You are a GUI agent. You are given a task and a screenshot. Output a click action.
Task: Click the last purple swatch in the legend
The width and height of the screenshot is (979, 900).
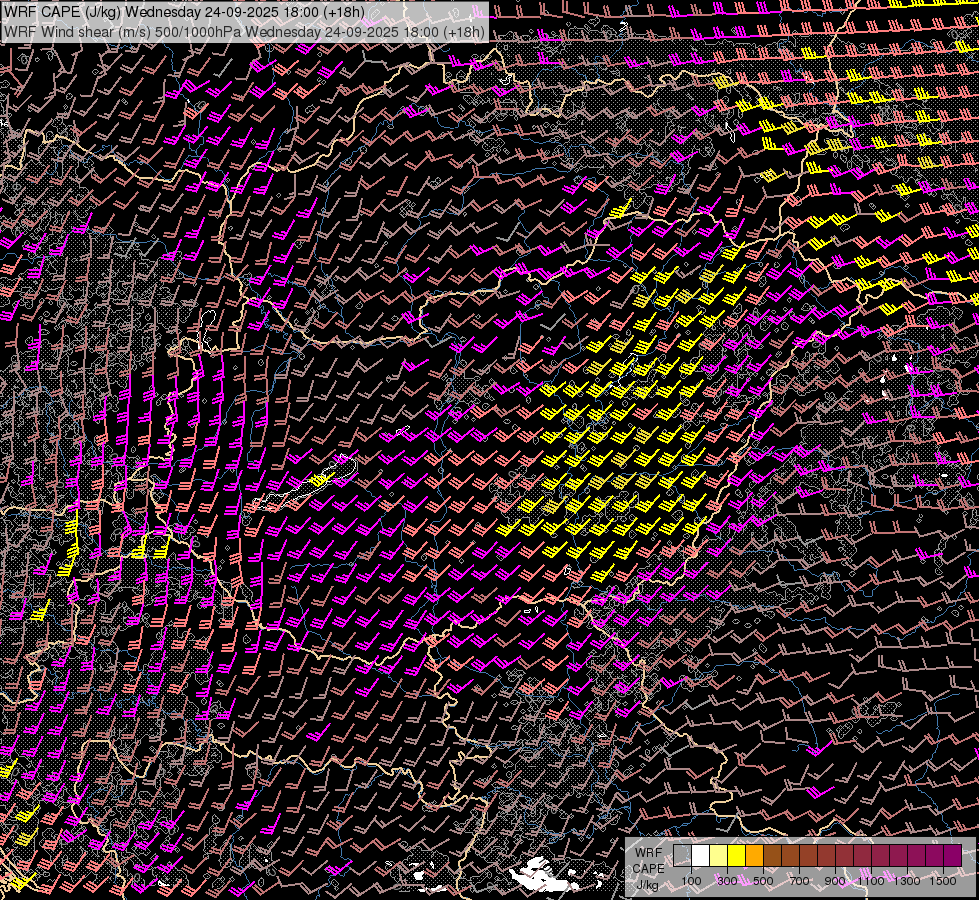point(952,856)
